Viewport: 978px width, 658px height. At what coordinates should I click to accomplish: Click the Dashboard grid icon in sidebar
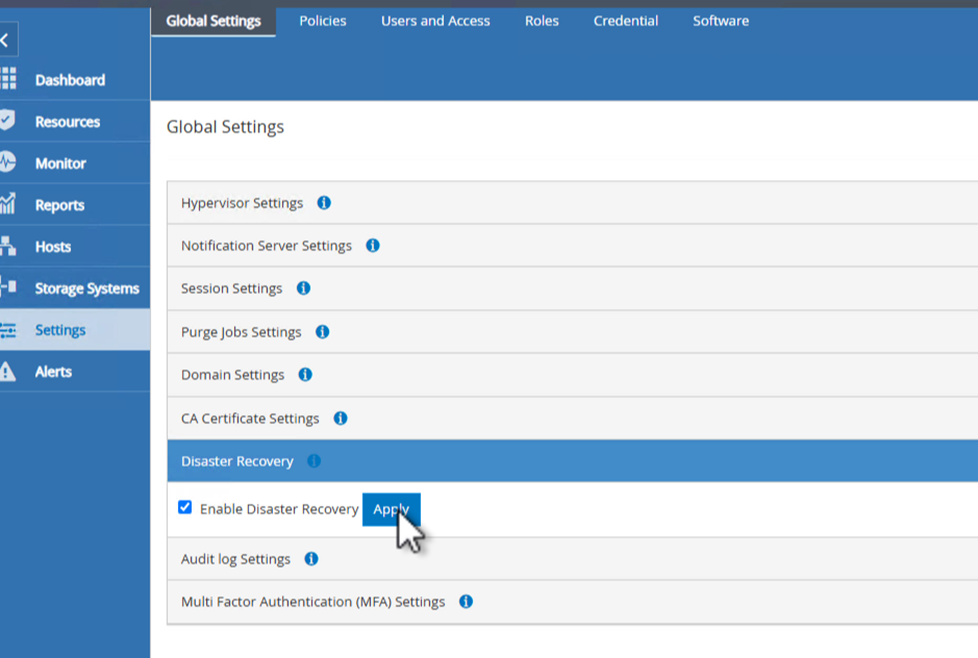(x=8, y=79)
